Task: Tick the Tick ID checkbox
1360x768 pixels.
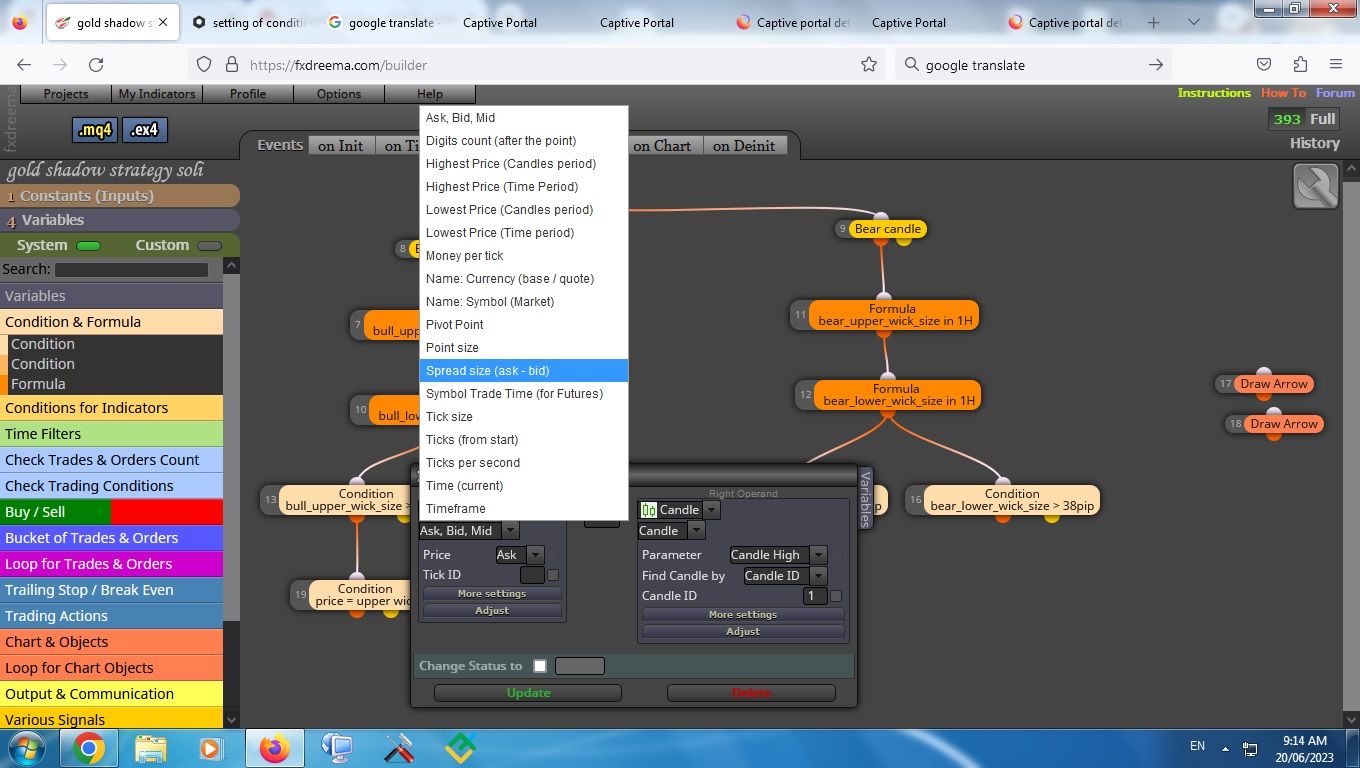Action: coord(553,575)
